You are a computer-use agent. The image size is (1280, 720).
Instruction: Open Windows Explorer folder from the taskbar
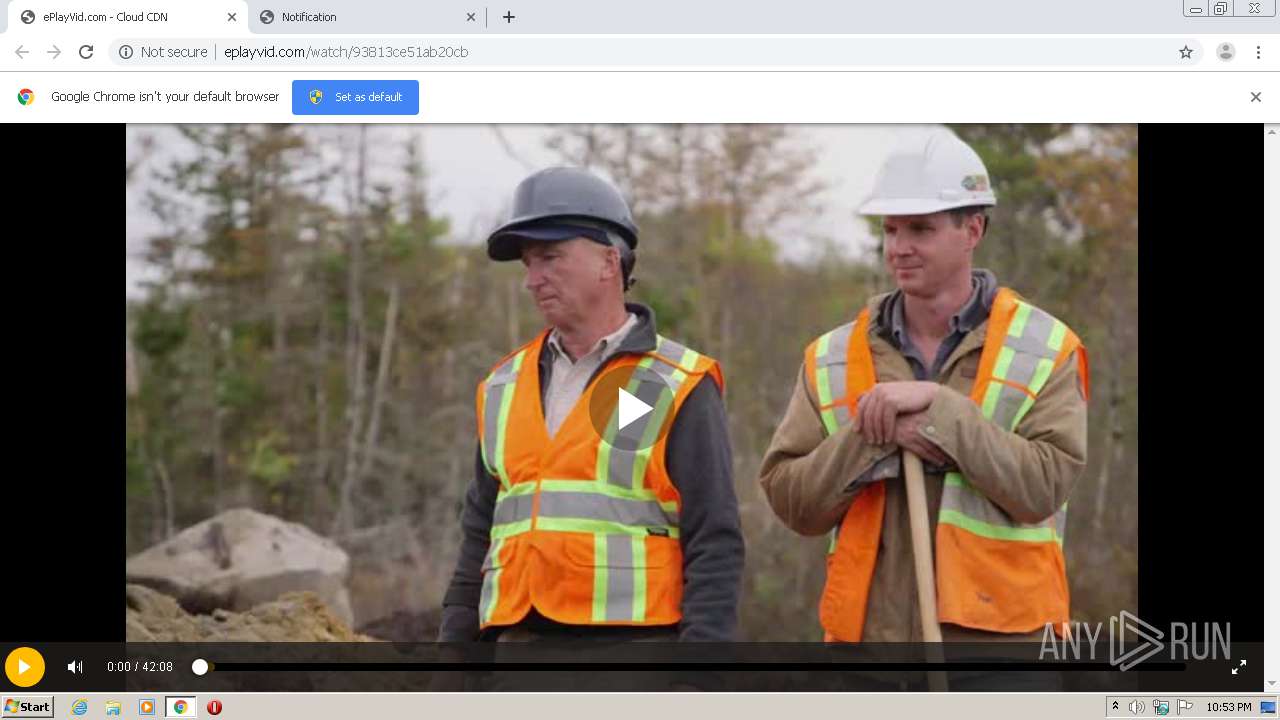(x=113, y=707)
